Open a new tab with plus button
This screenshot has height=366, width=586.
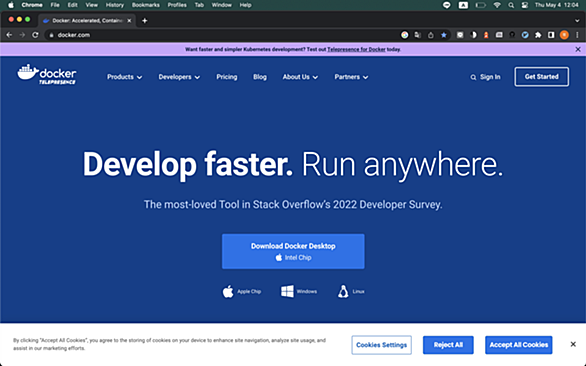145,21
